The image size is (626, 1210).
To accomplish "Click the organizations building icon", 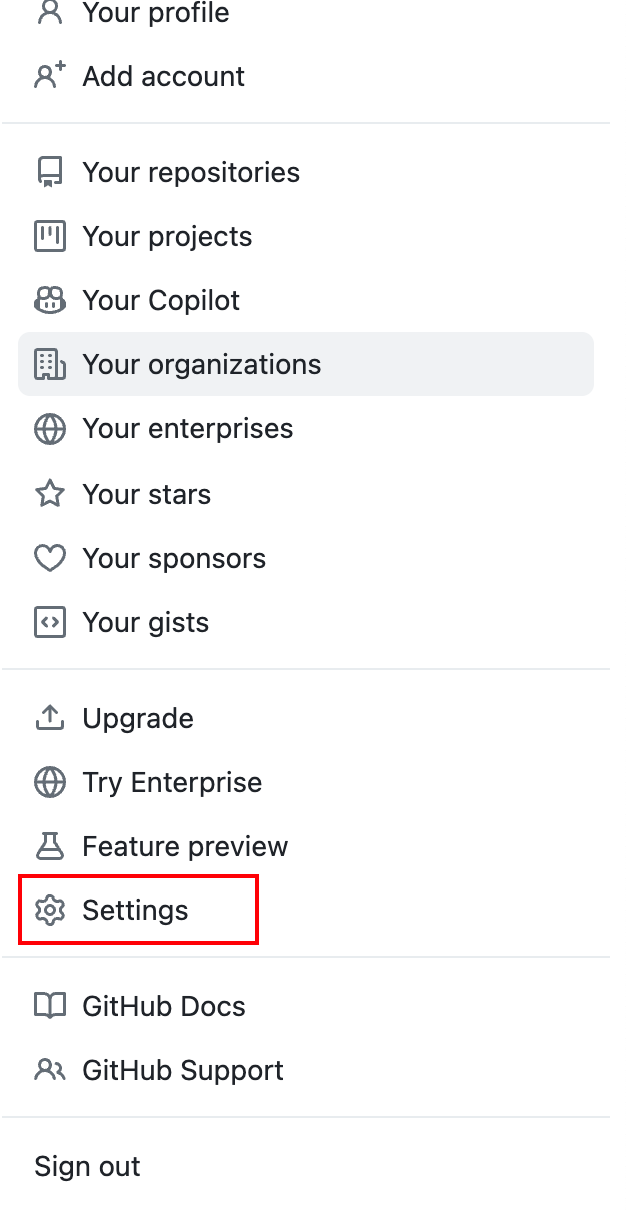I will pyautogui.click(x=49, y=365).
